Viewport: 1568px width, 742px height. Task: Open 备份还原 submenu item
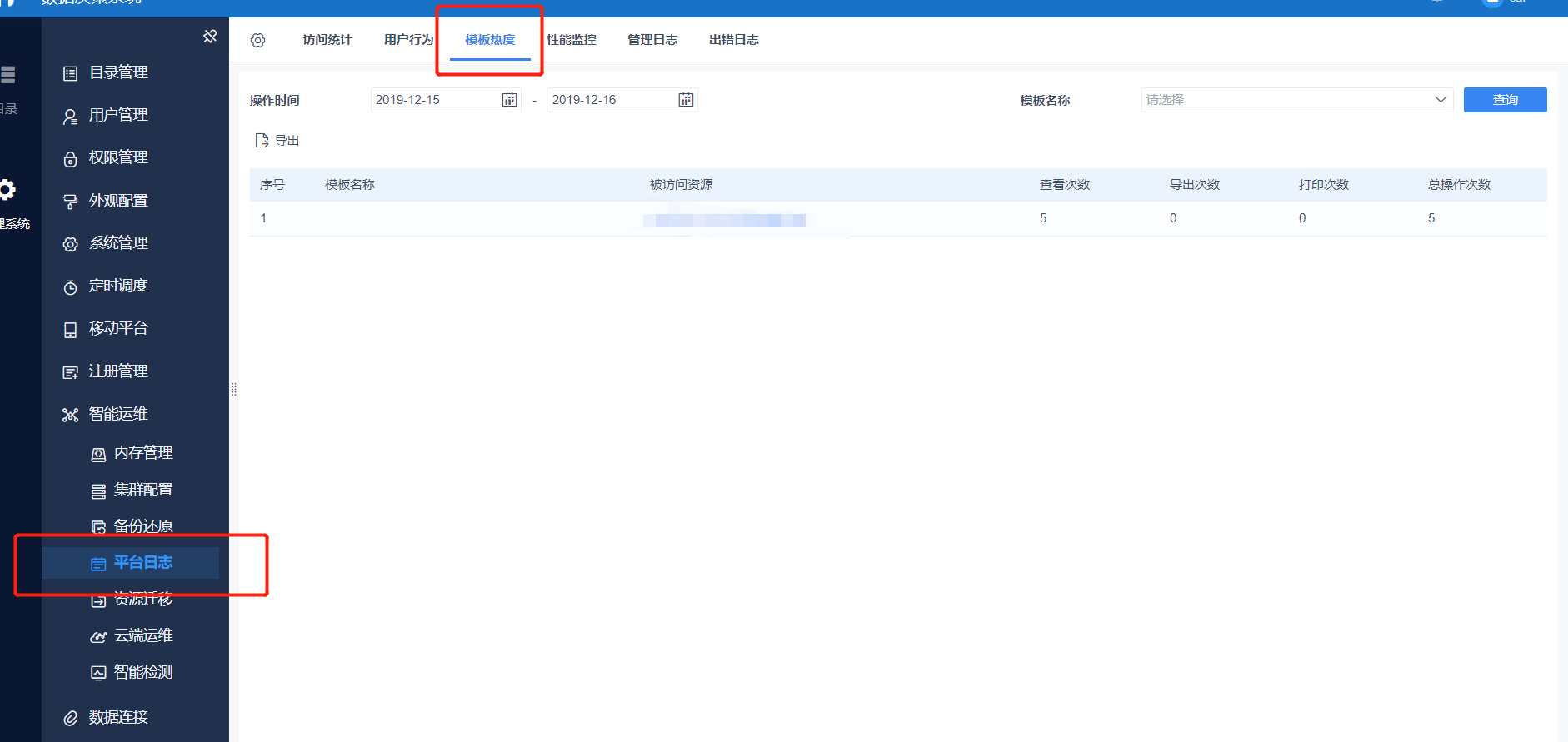point(143,526)
